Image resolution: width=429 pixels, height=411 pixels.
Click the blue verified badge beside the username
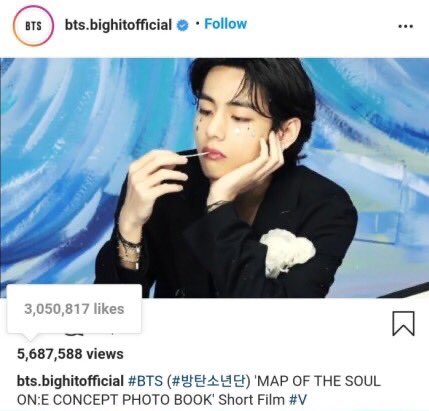182,25
